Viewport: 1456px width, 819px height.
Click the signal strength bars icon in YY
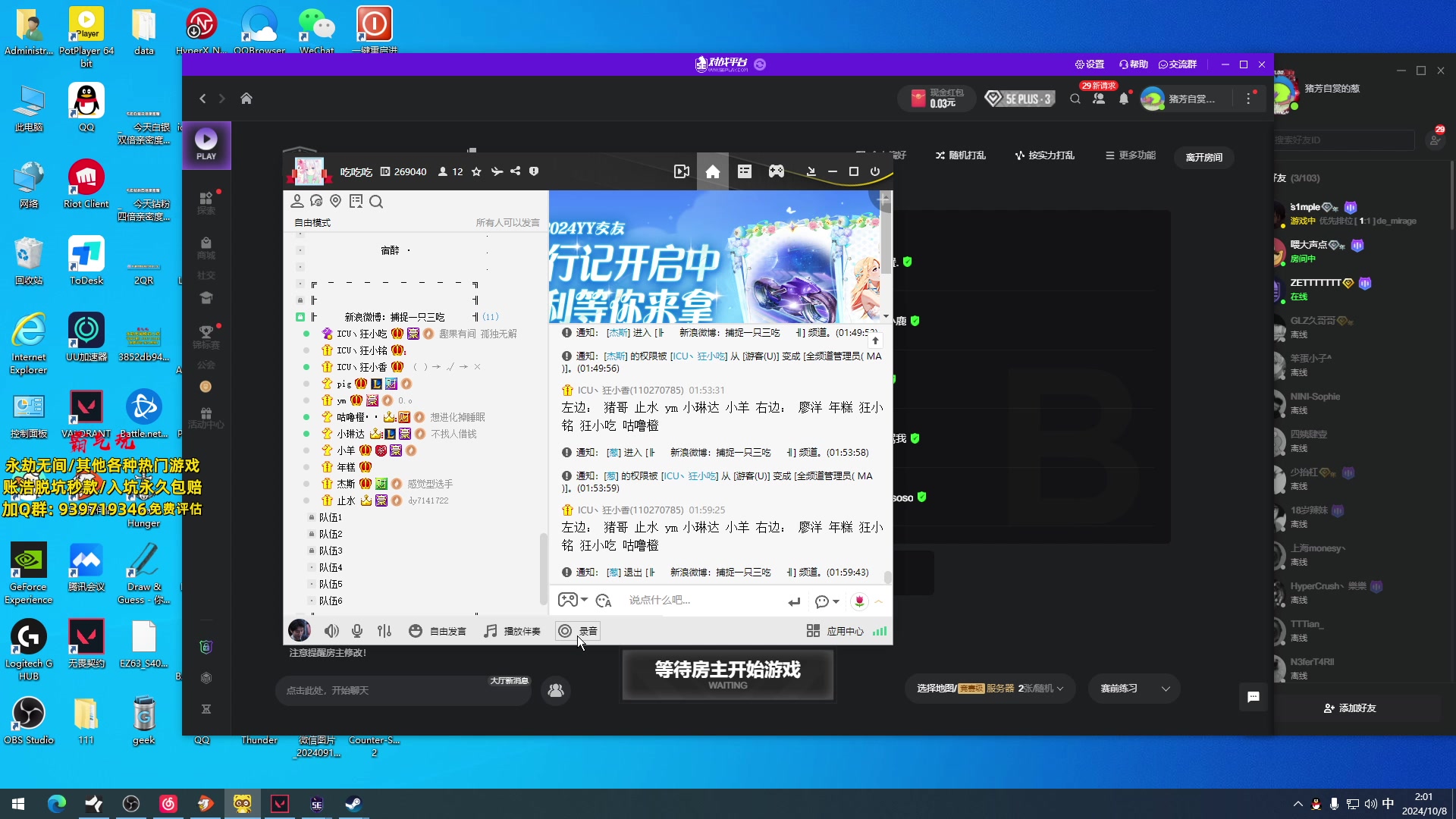tap(880, 631)
